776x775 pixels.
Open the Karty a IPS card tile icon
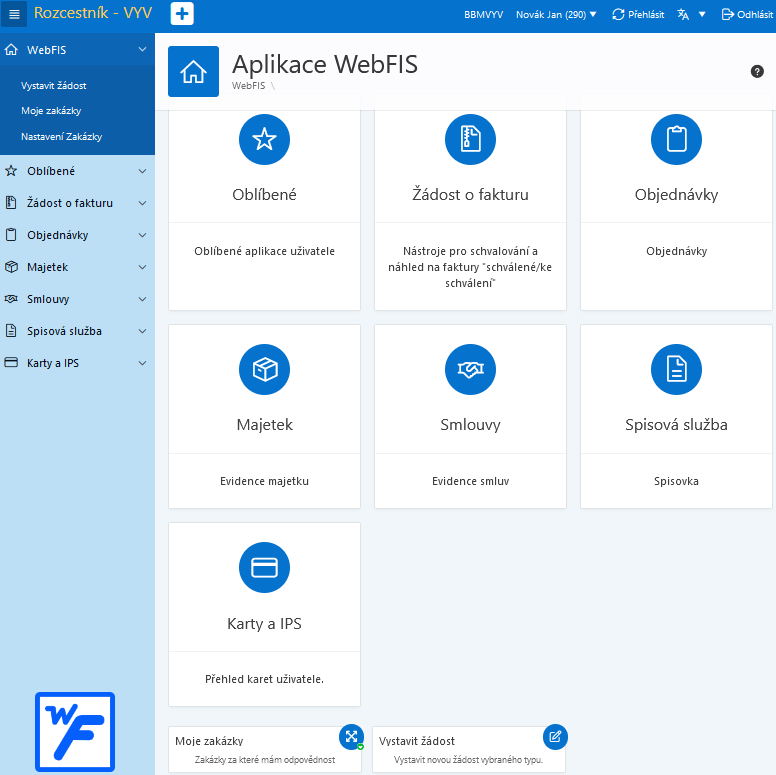(x=264, y=568)
